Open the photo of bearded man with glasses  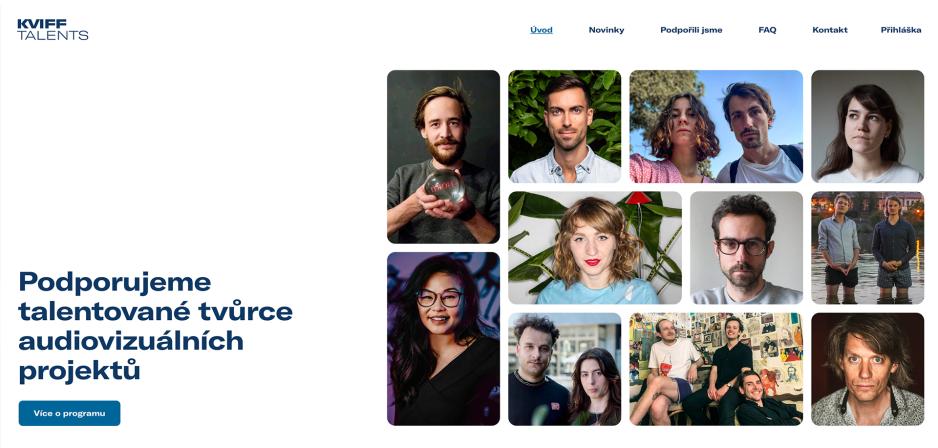[x=747, y=248]
